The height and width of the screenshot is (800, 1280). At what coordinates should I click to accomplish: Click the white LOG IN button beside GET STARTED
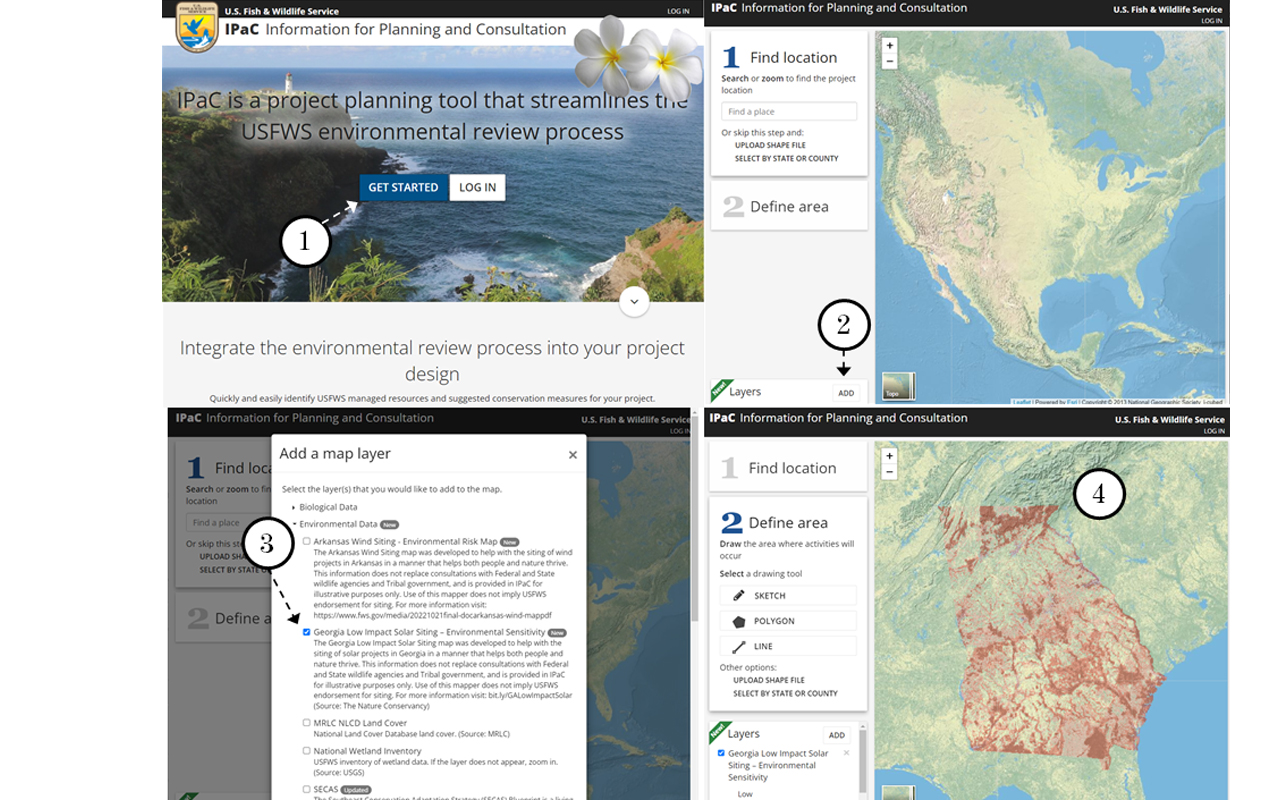(477, 188)
